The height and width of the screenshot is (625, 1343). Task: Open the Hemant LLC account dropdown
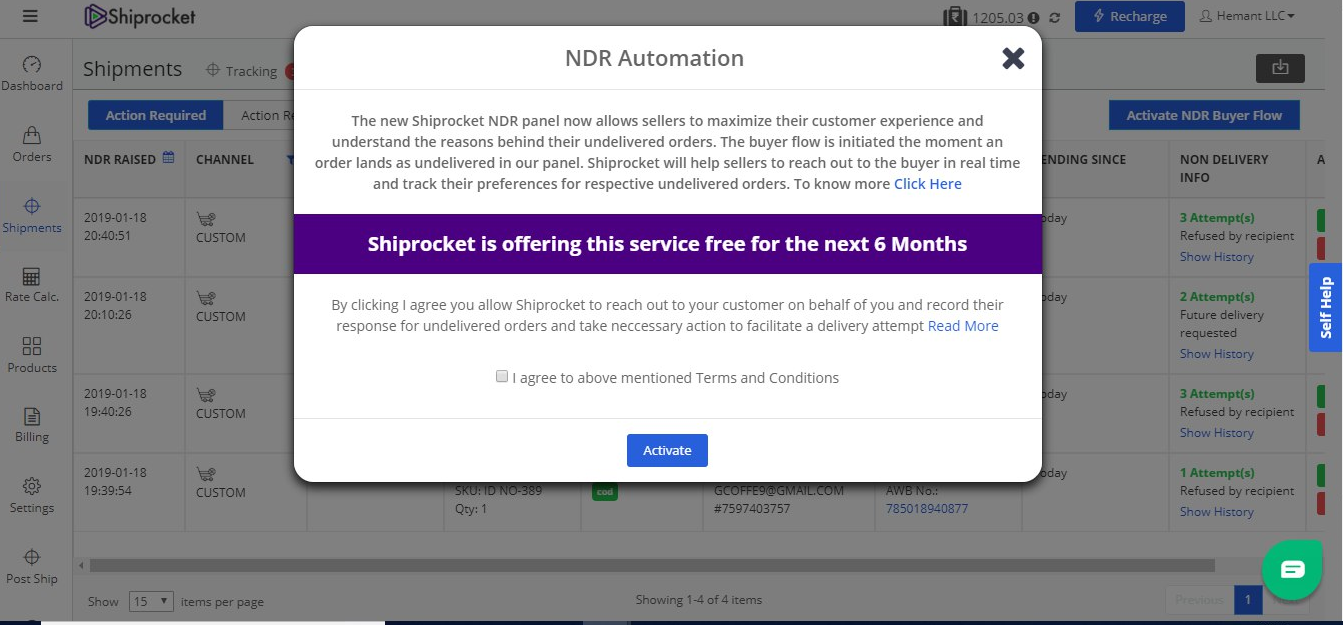[x=1246, y=16]
